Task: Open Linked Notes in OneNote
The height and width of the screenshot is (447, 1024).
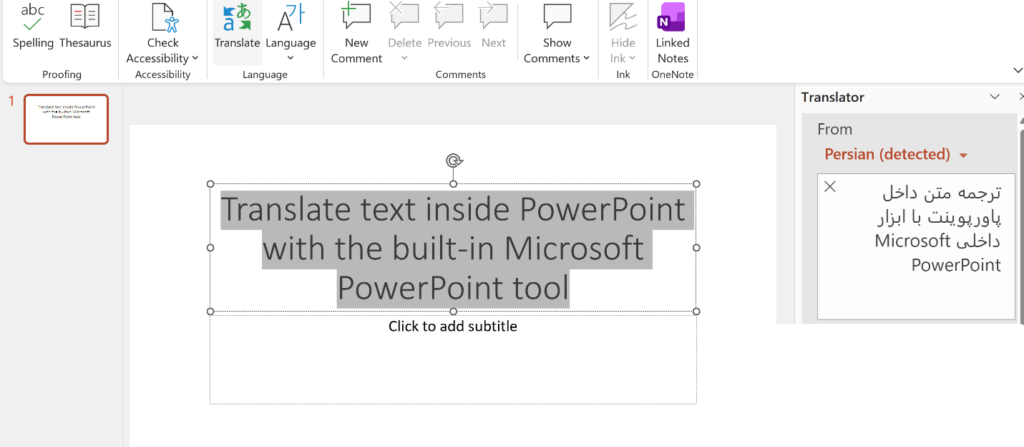Action: click(673, 33)
